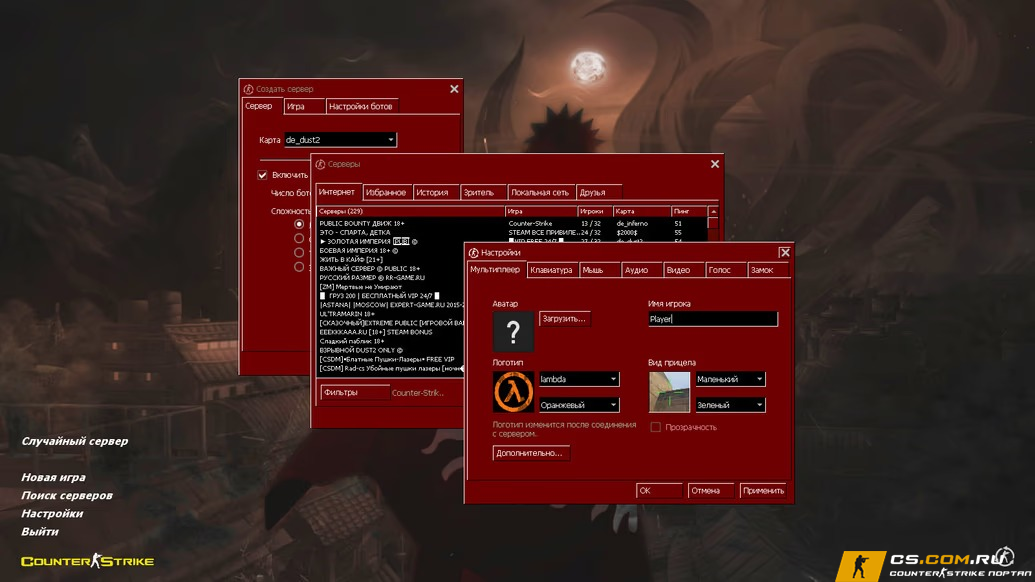This screenshot has height=582, width=1035.
Task: Sort servers by the Игра column header
Action: coord(541,211)
